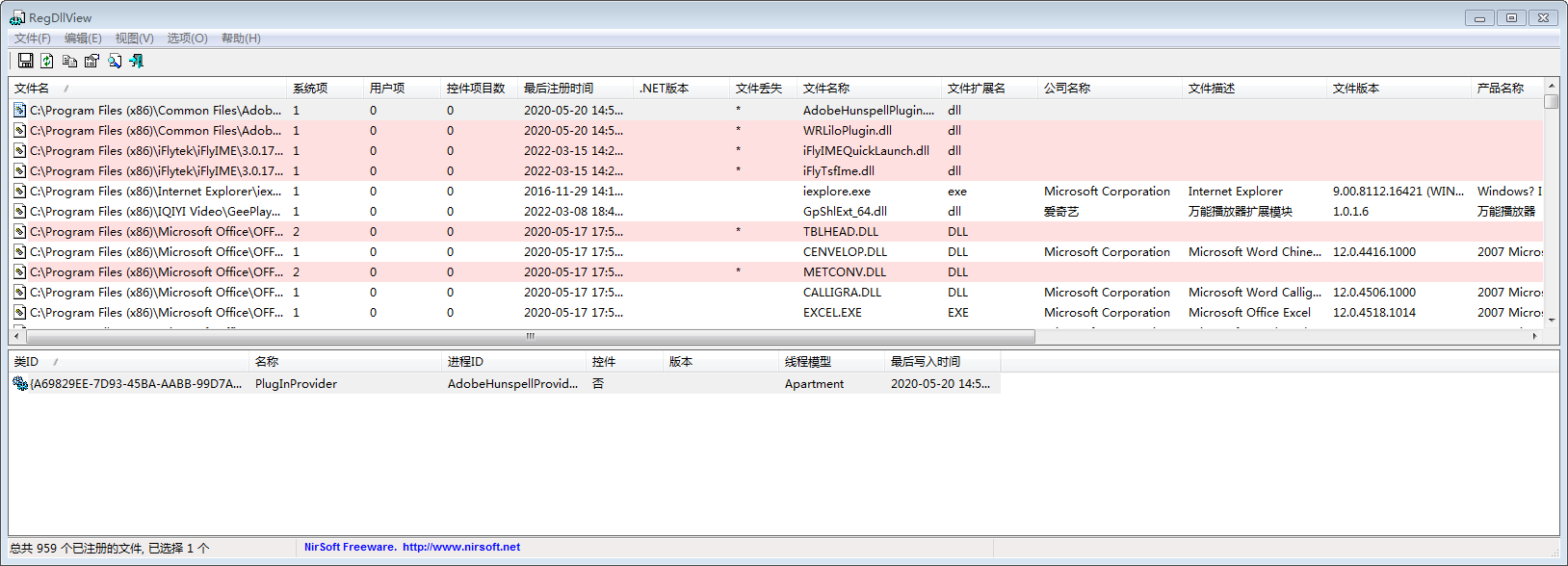The width and height of the screenshot is (1568, 566).
Task: Click the Refresh toolbar icon
Action: click(x=47, y=61)
